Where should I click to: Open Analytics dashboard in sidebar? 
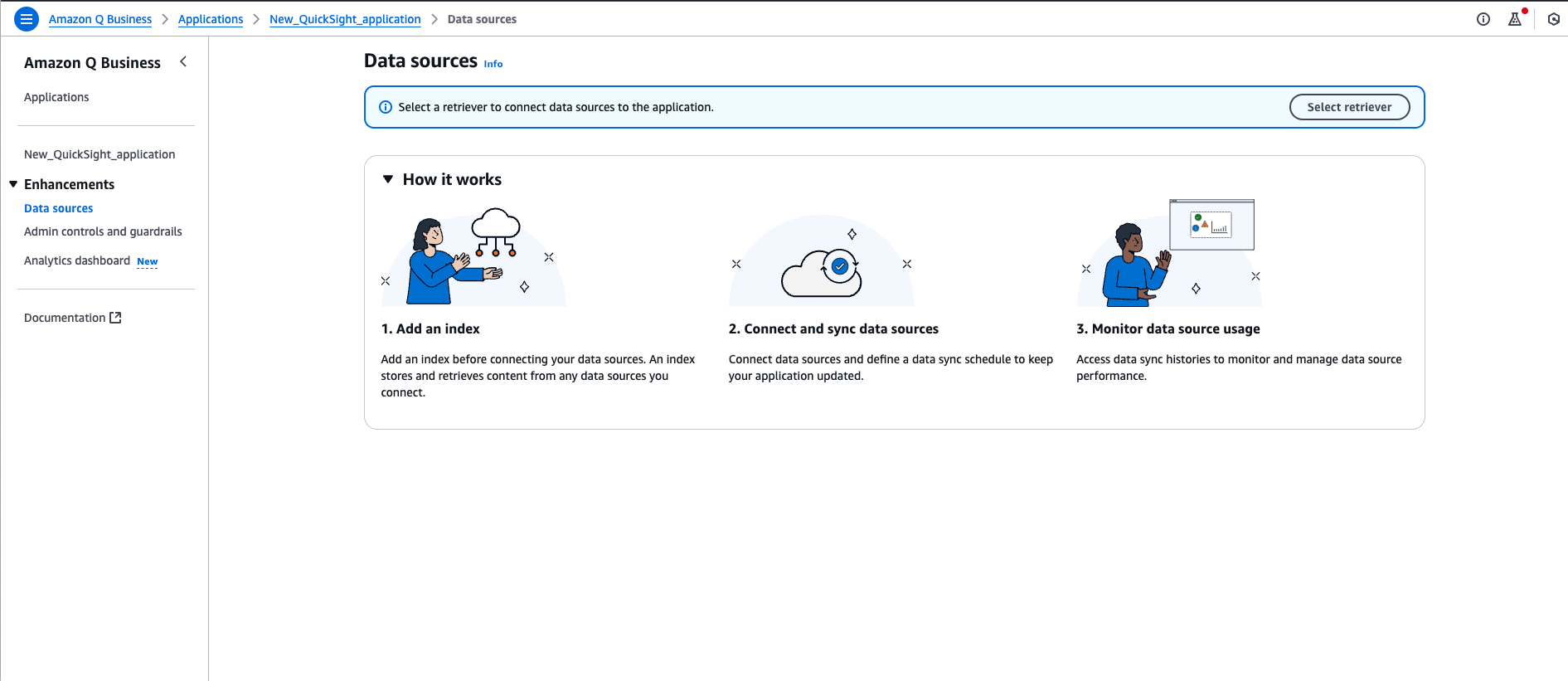tap(77, 260)
